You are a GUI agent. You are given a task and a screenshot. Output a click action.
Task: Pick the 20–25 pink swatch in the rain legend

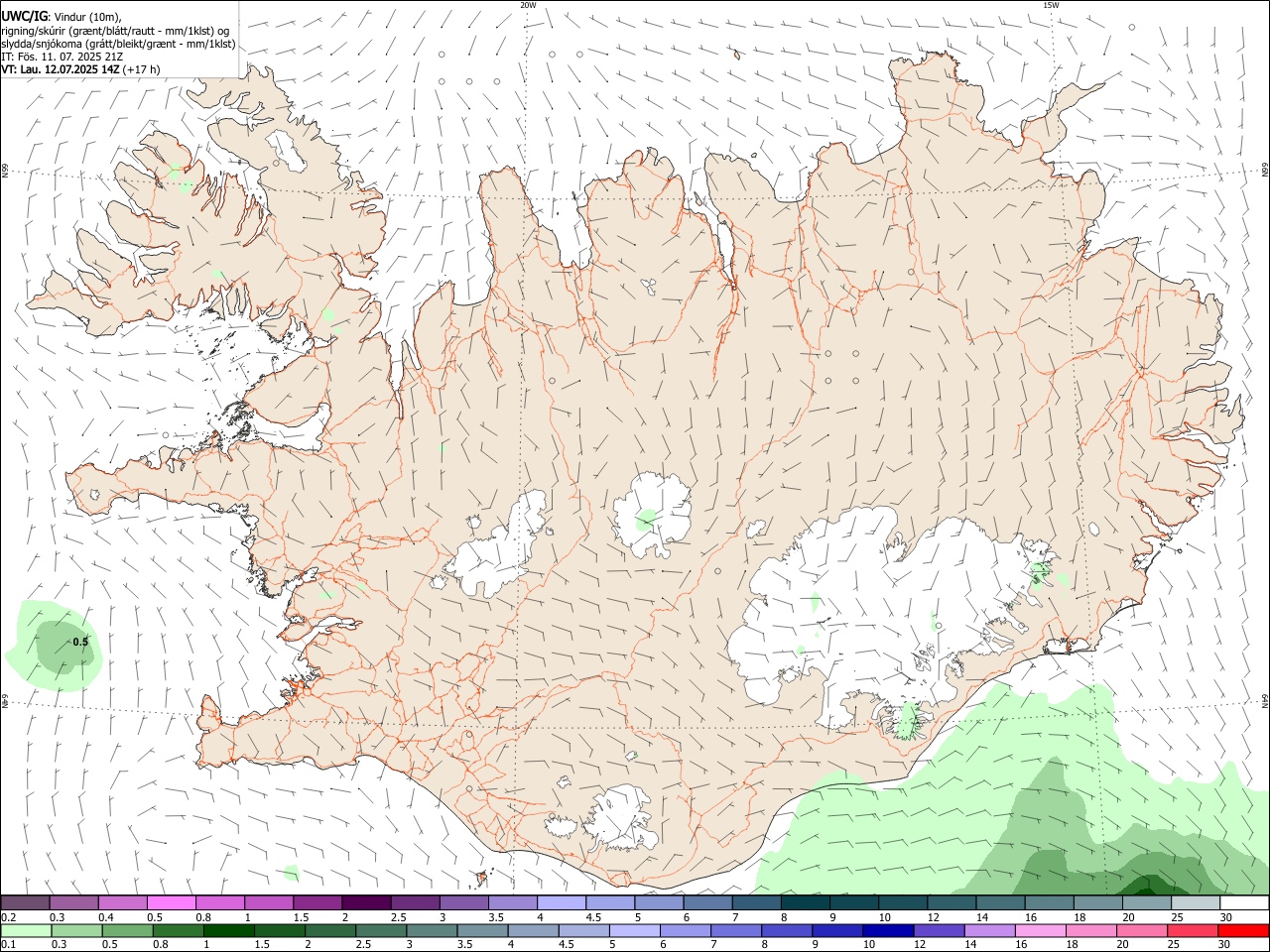(1143, 931)
